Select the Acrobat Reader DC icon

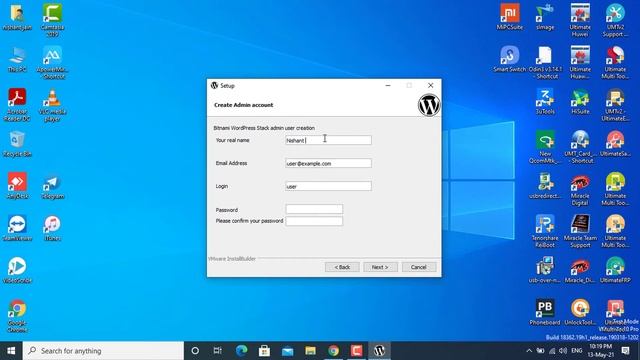coord(17,104)
